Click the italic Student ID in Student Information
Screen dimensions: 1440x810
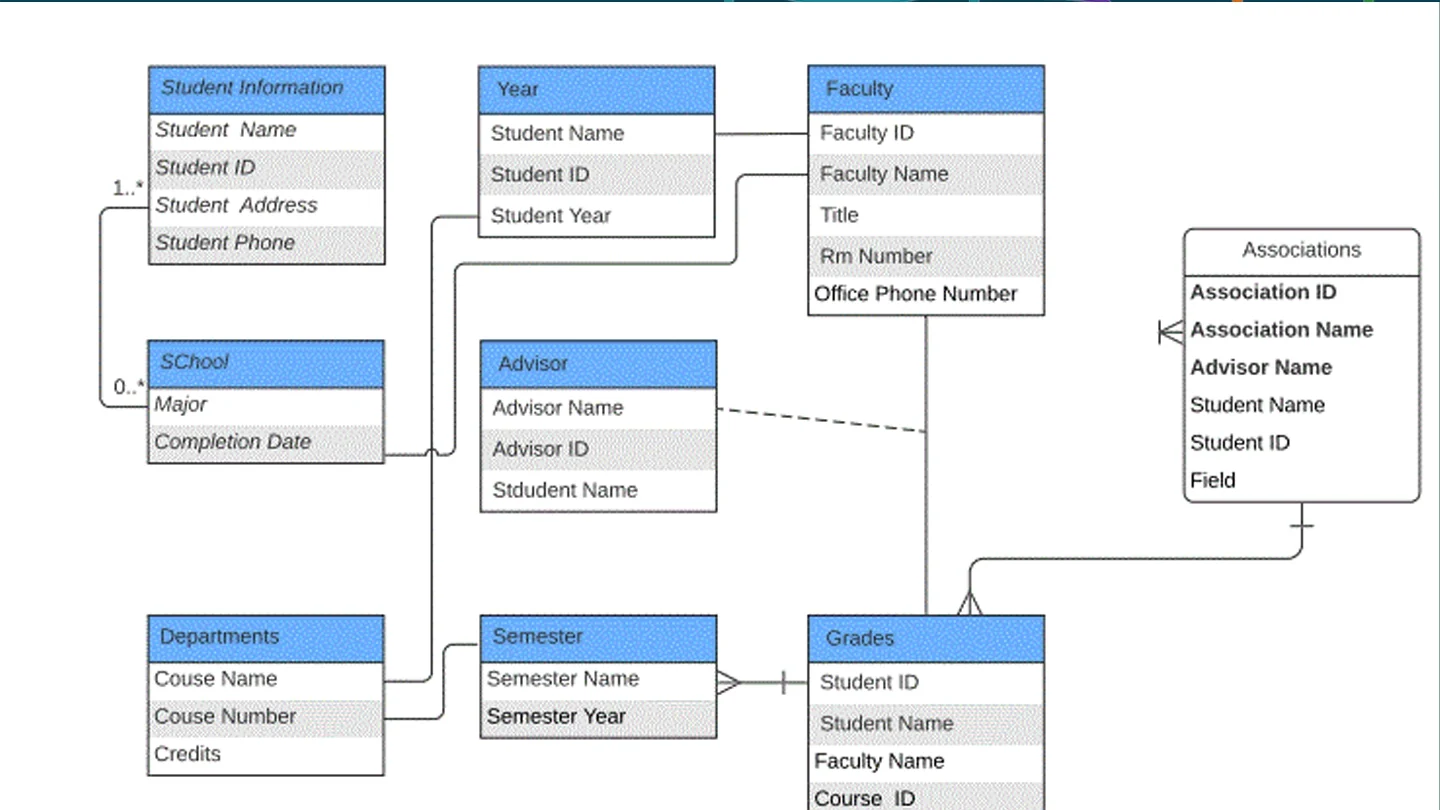pyautogui.click(x=266, y=168)
